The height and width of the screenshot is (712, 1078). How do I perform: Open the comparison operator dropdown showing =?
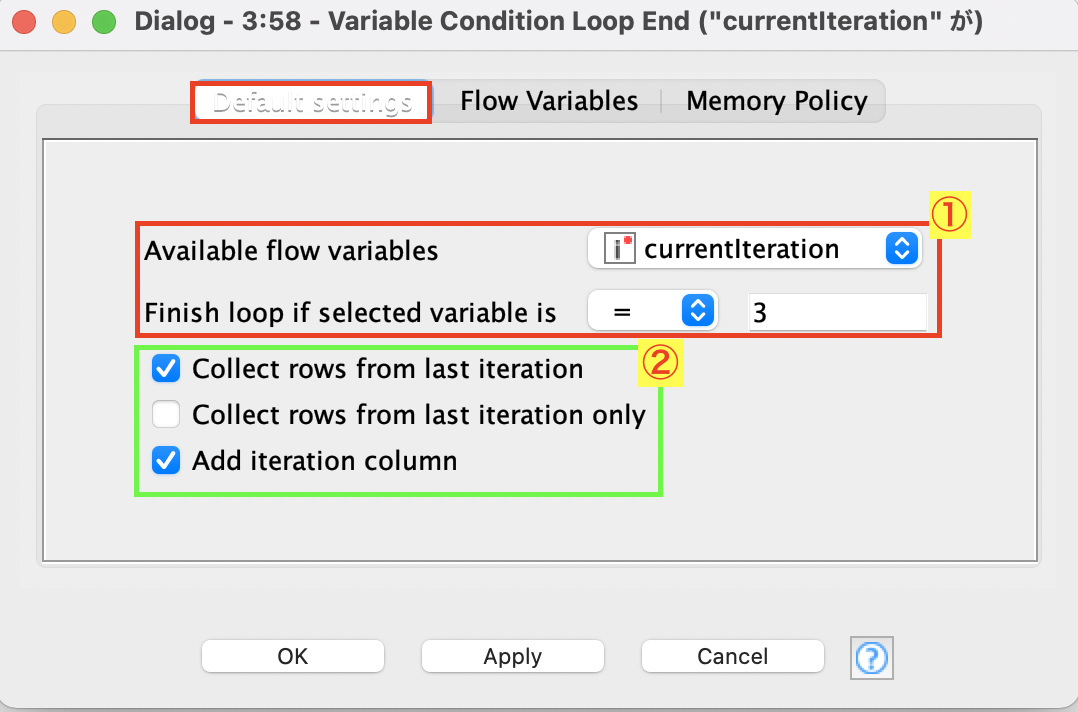coord(653,310)
